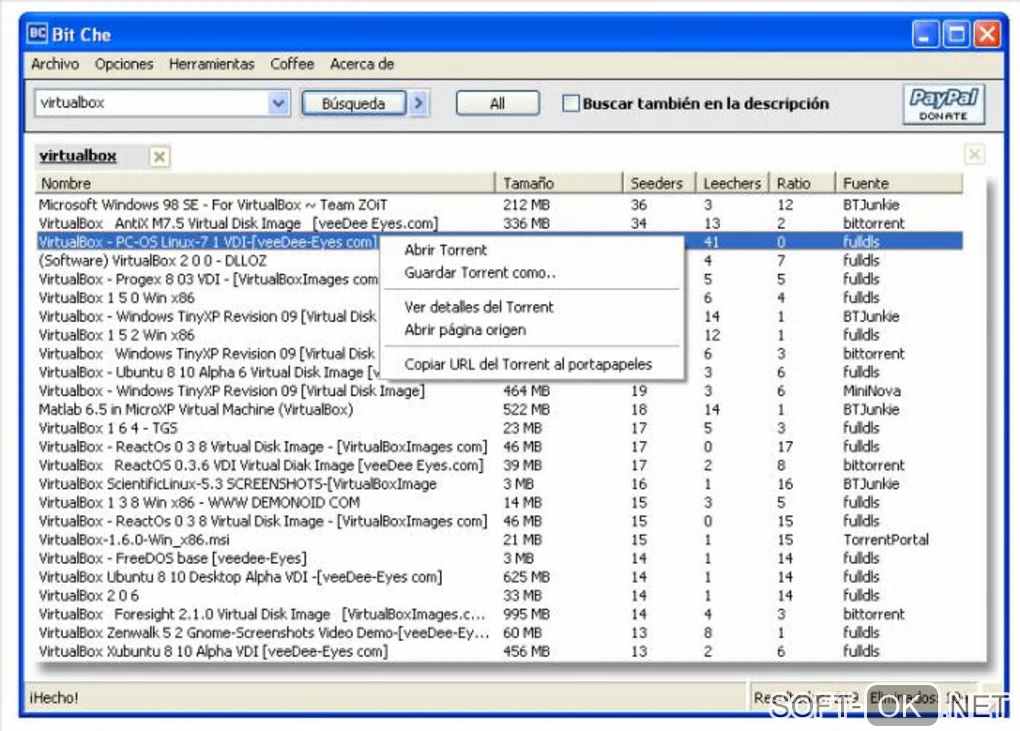This screenshot has width=1020, height=731.
Task: Click the ¡Hecho! status bar text
Action: 53,698
